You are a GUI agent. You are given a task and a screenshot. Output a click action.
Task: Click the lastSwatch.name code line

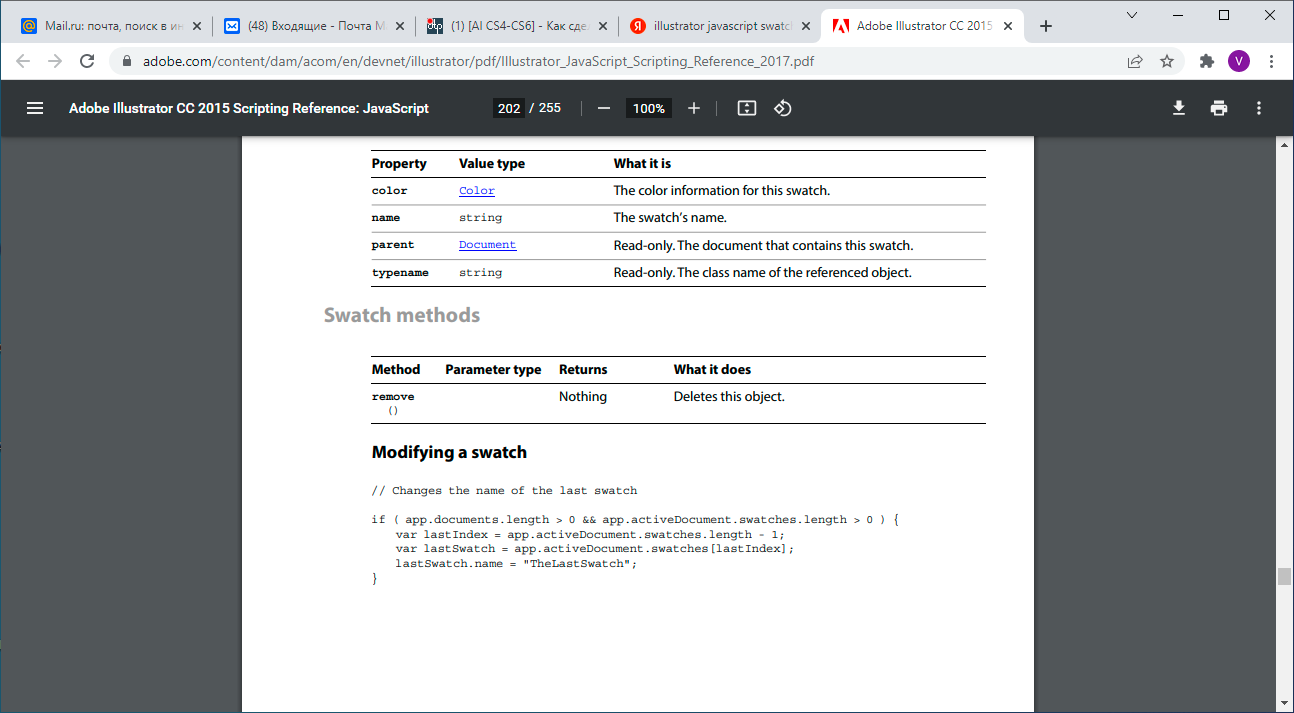pos(516,563)
